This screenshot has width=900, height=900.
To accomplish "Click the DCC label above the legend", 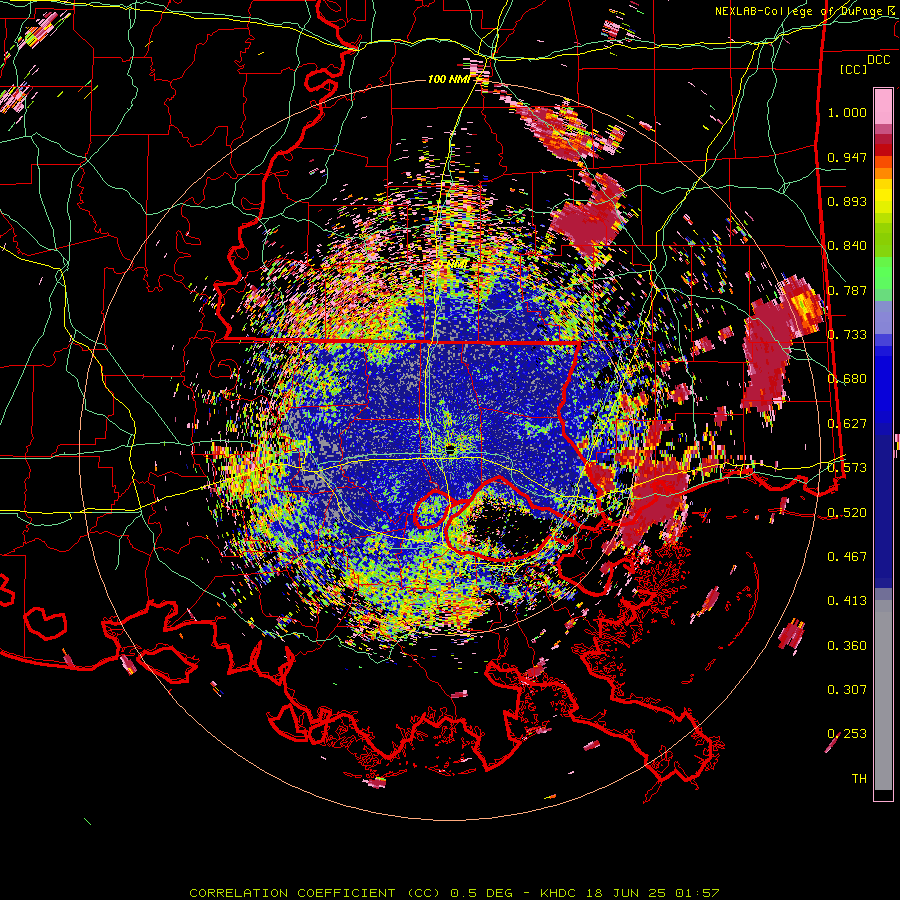I will (879, 60).
